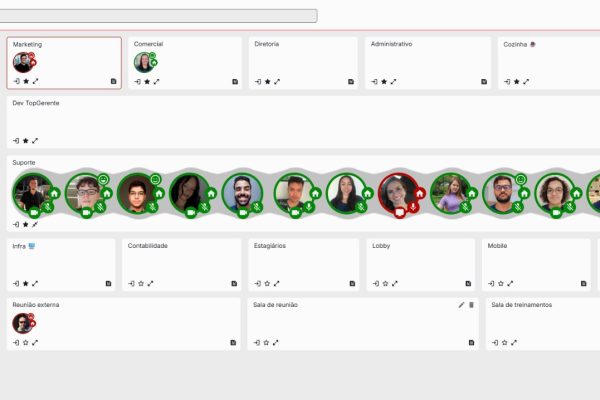The height and width of the screenshot is (400, 600).
Task: Enter the Comercial room via door icon
Action: [138, 82]
